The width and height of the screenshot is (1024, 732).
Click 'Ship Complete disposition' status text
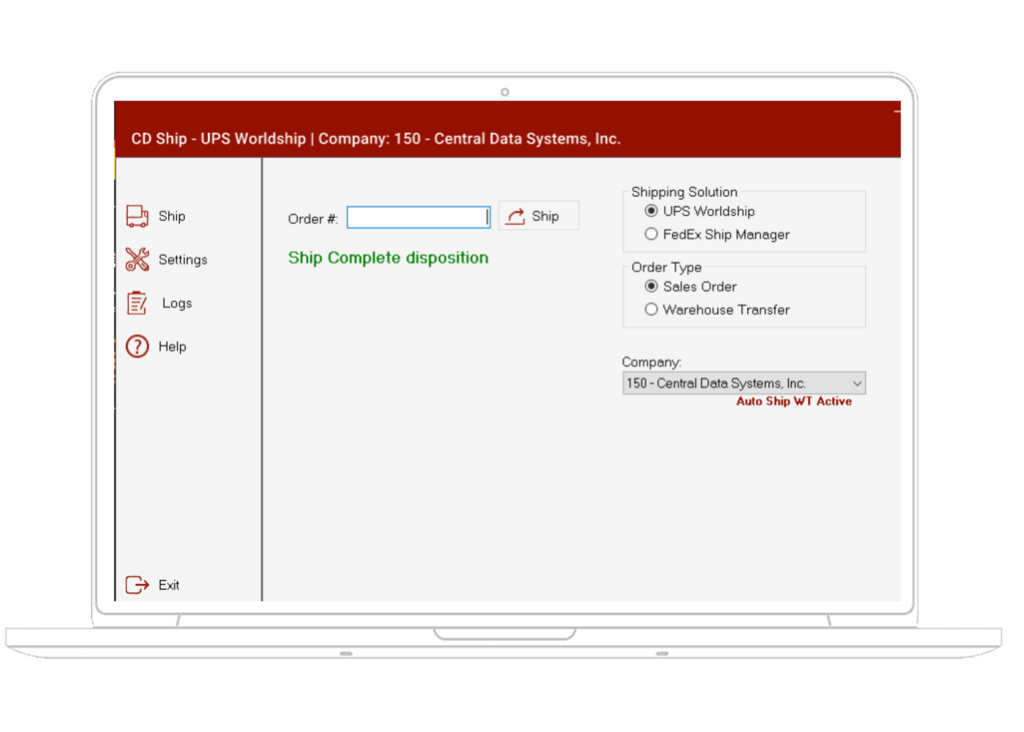(389, 258)
